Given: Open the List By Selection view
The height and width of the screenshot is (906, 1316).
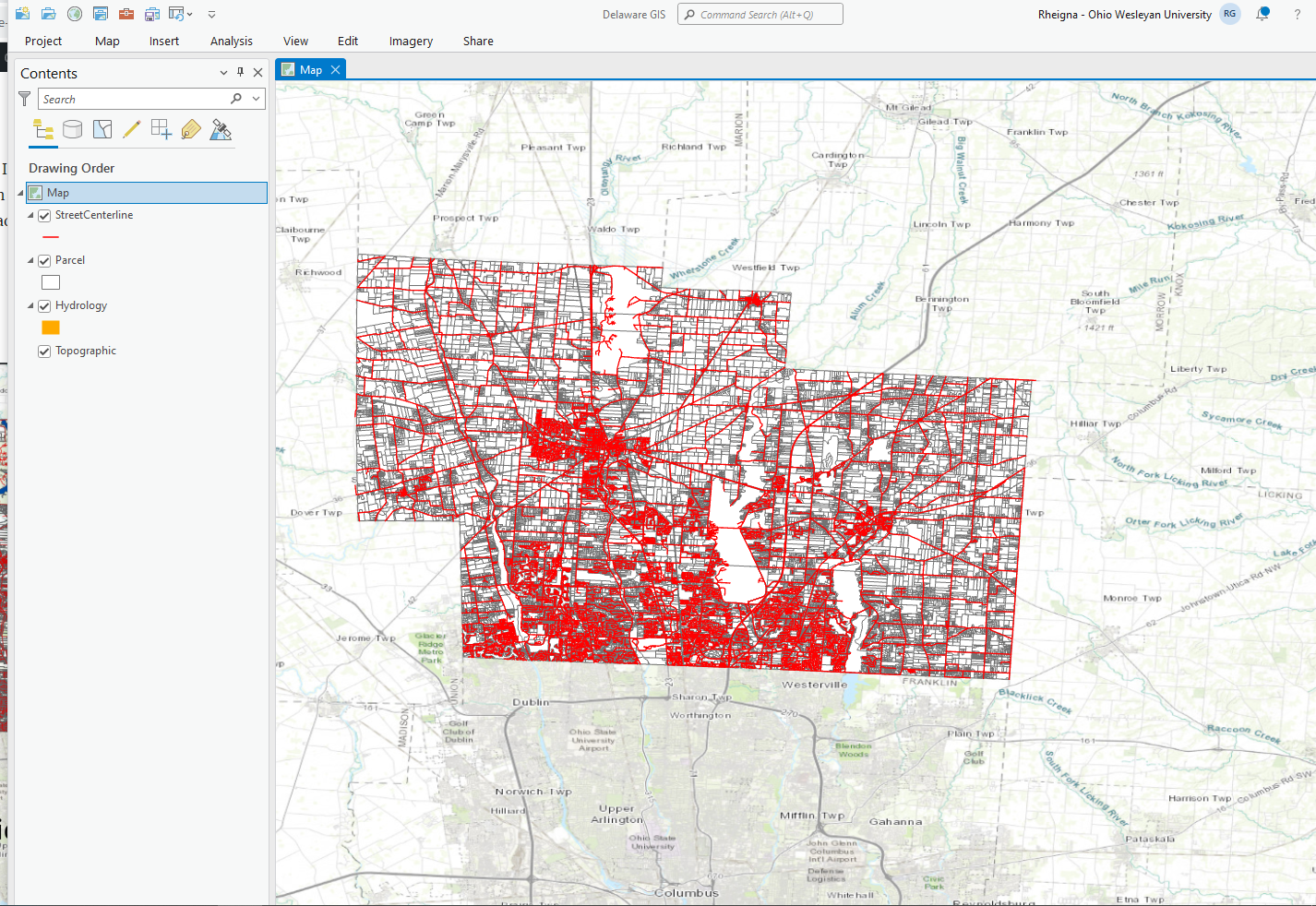Looking at the screenshot, I should coord(102,129).
